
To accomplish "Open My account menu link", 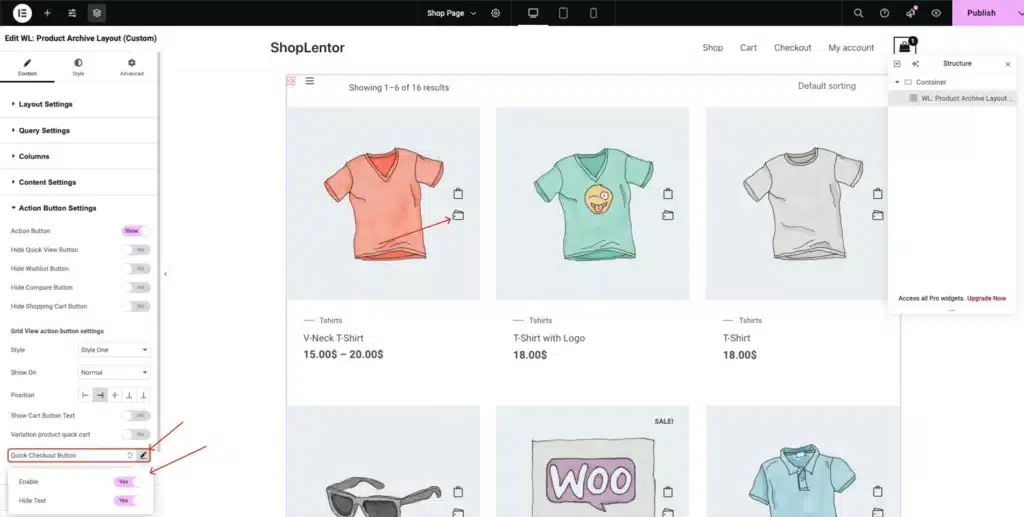I will pyautogui.click(x=851, y=48).
